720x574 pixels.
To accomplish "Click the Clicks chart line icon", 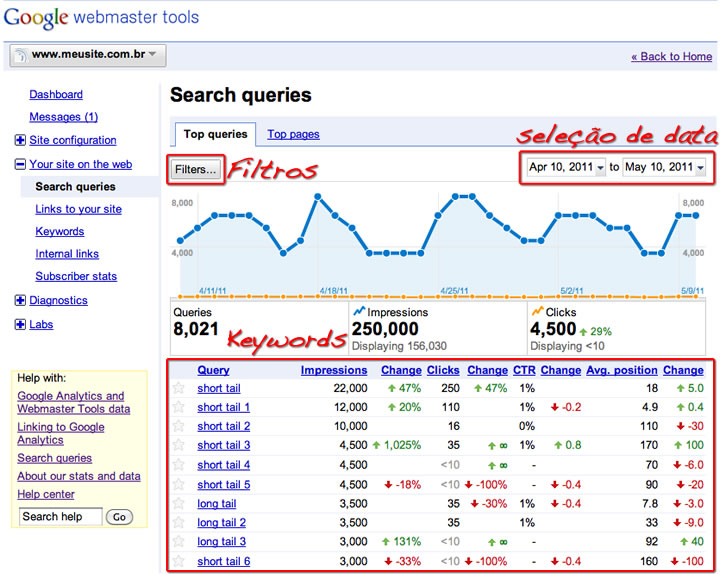I will point(537,312).
